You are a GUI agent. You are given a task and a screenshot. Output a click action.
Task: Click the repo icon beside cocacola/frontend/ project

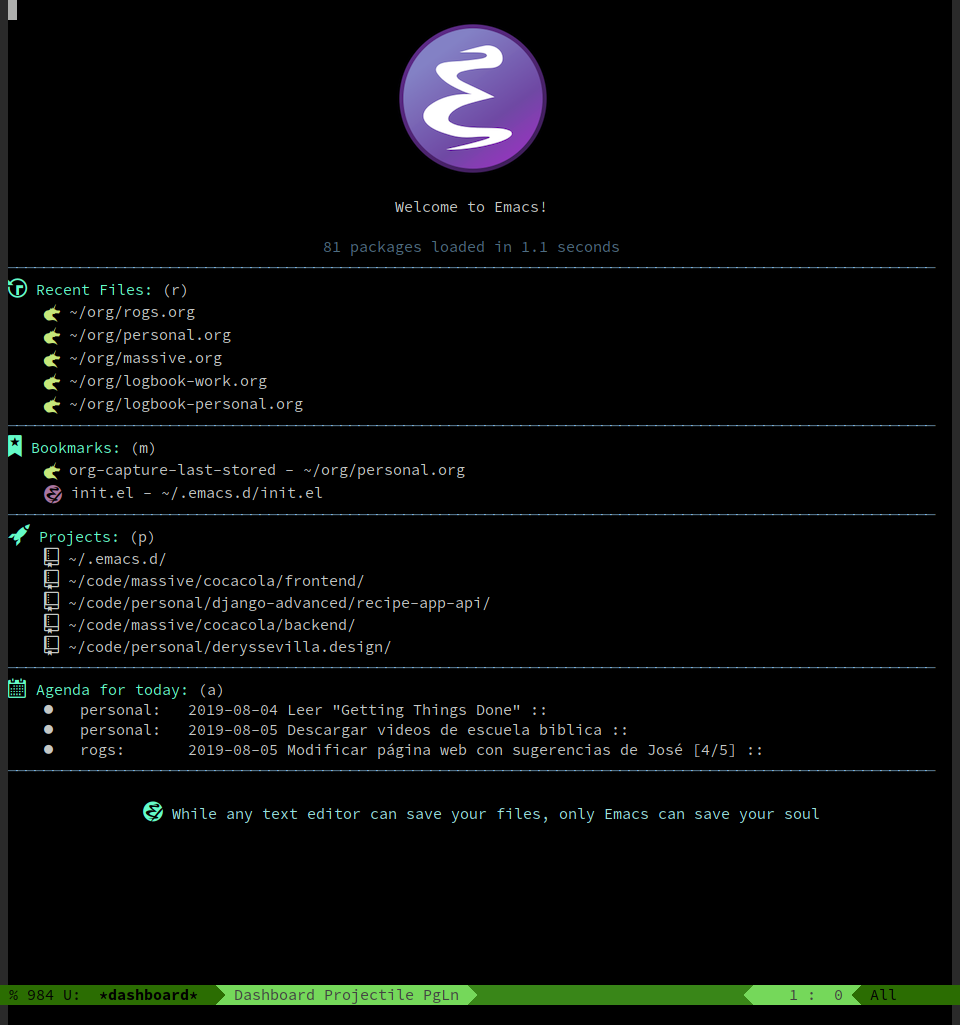pos(51,579)
